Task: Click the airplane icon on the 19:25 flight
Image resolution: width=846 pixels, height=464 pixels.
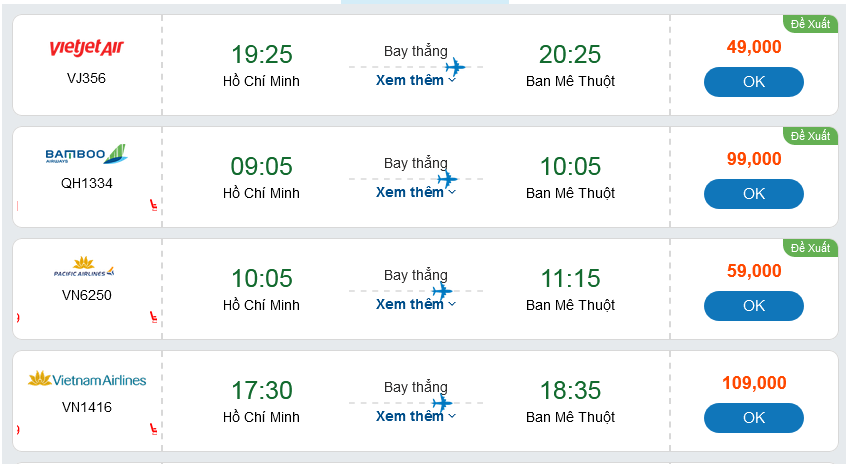Action: point(455,68)
